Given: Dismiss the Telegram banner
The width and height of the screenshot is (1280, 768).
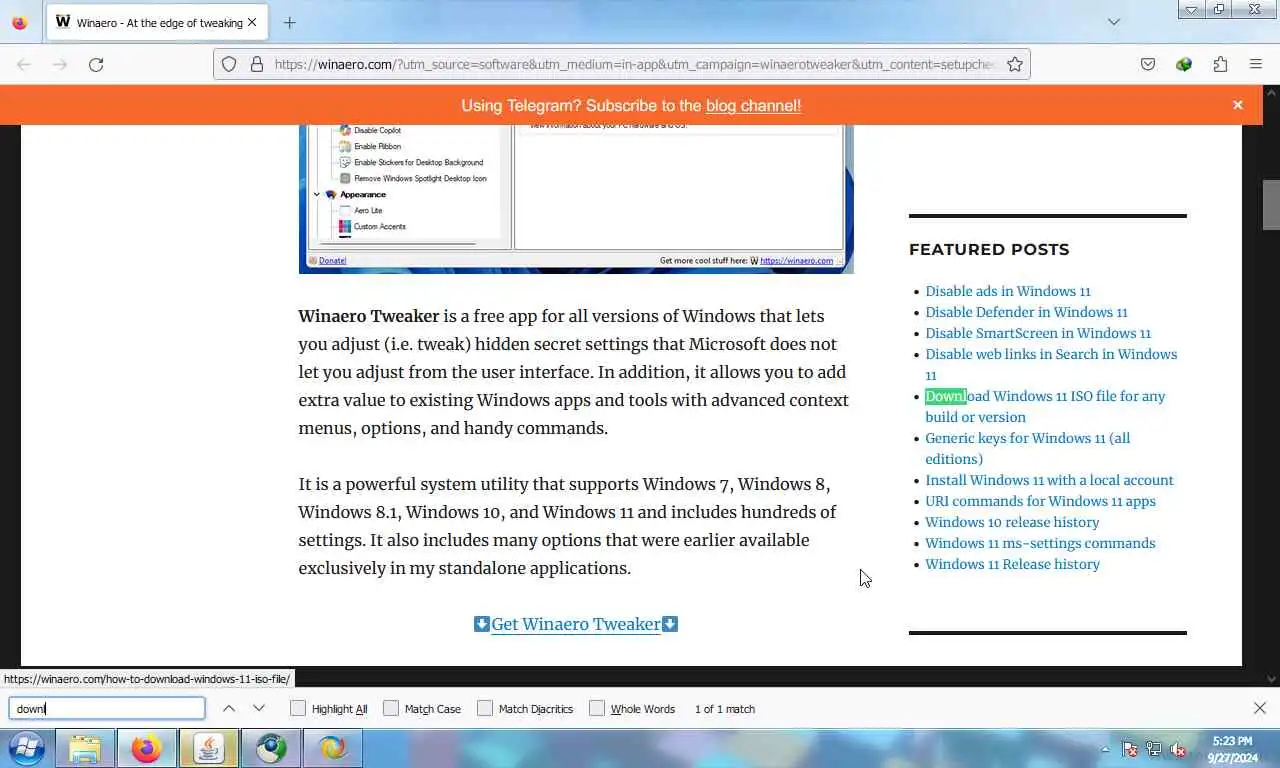Looking at the screenshot, I should [x=1238, y=105].
